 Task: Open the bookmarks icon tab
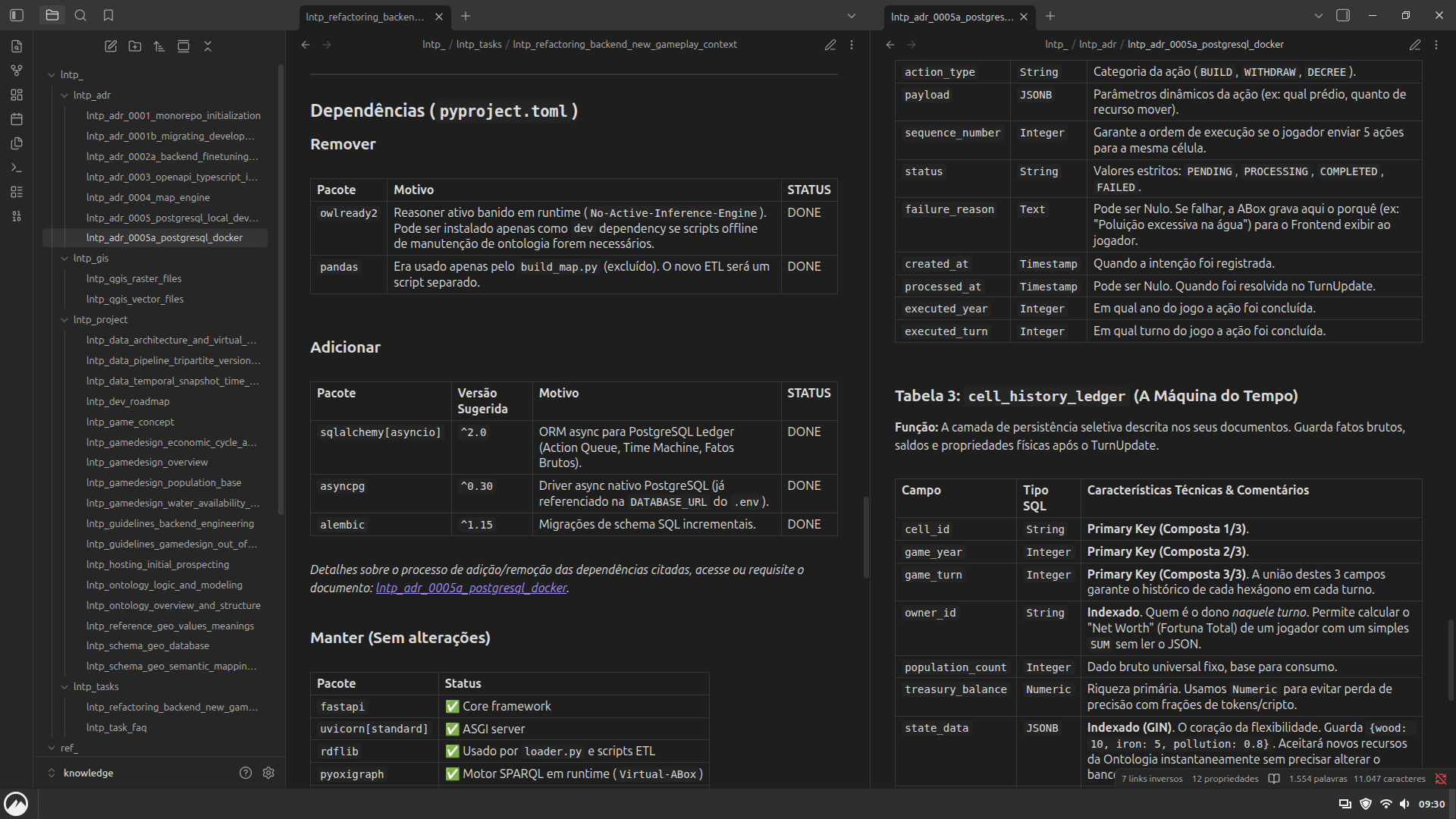click(x=108, y=15)
